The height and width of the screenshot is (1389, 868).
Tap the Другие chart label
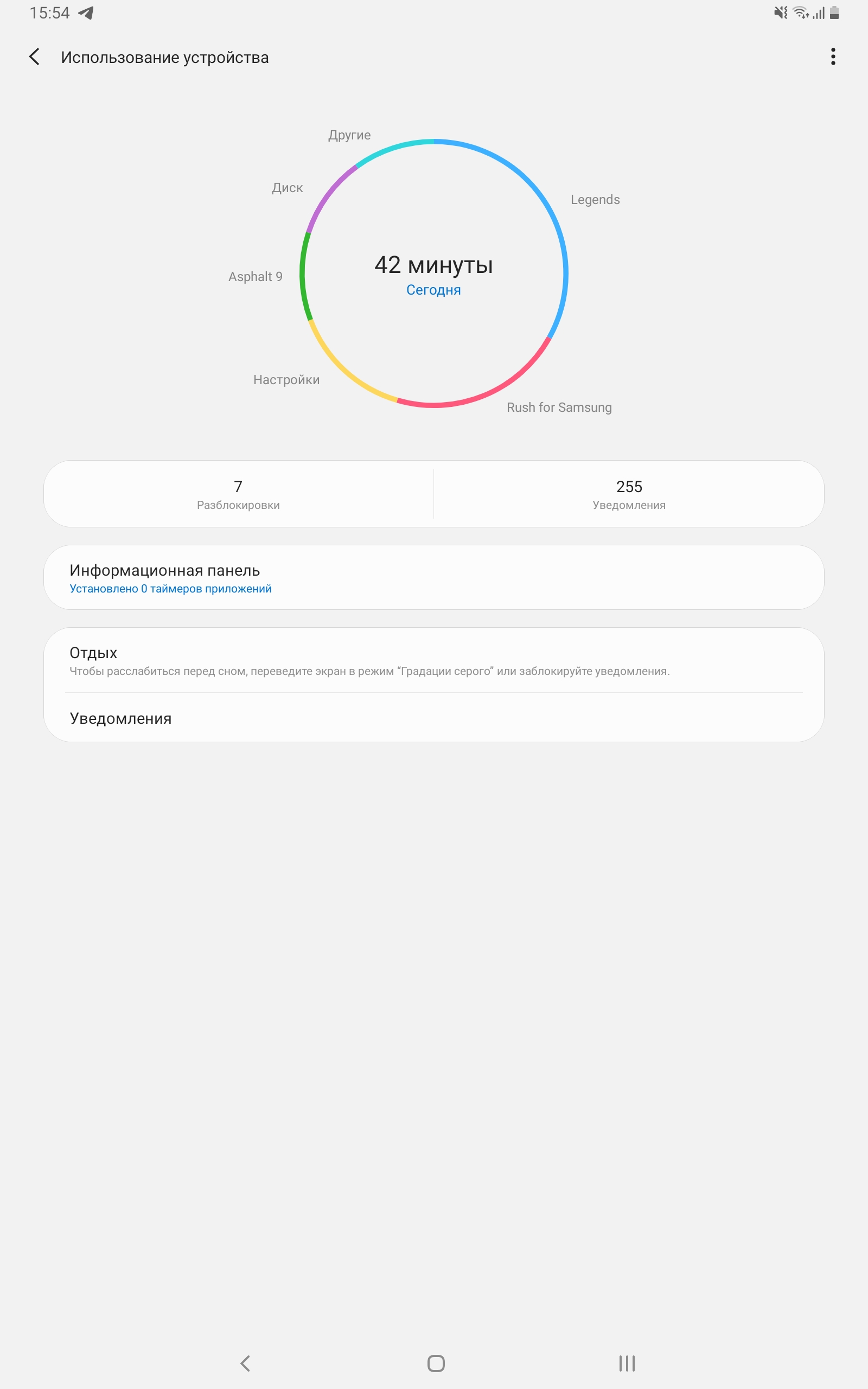tap(349, 135)
